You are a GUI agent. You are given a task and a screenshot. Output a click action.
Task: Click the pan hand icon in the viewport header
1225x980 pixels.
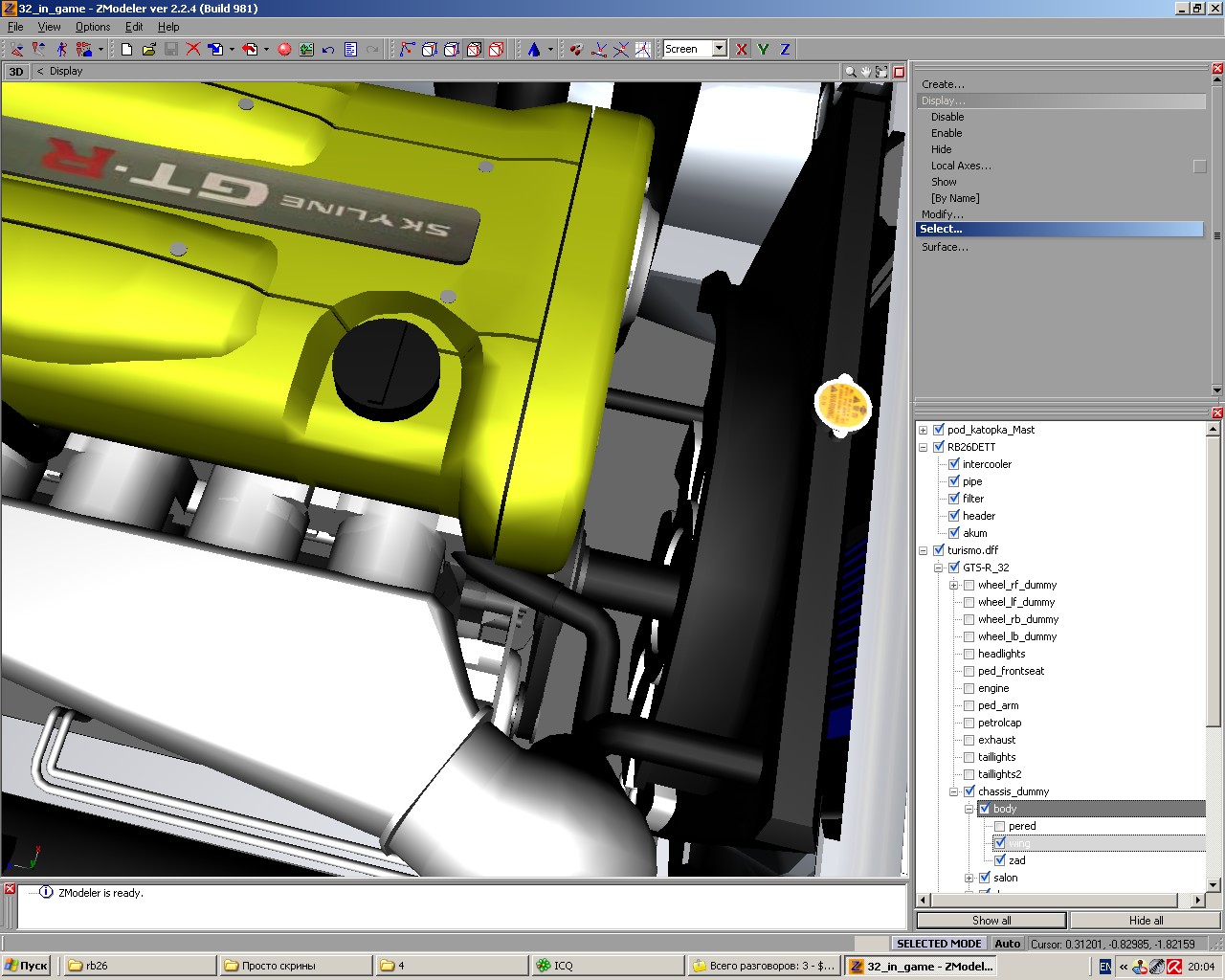[866, 71]
